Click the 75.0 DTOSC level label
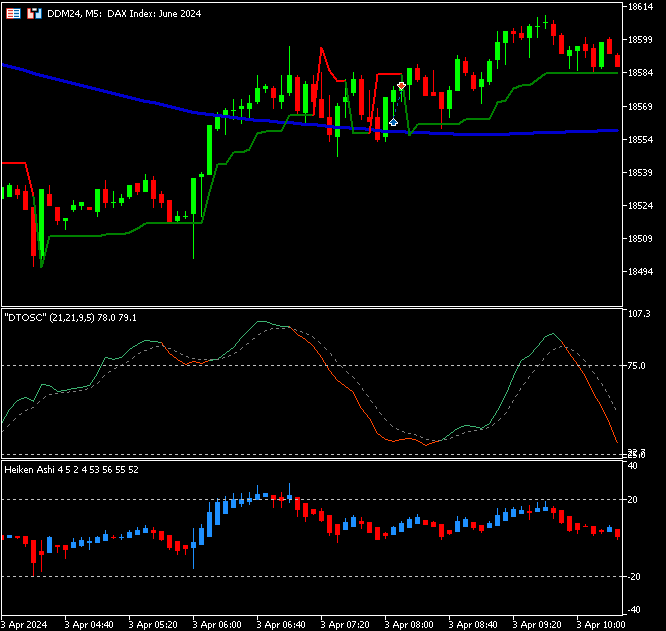The image size is (666, 631). (x=636, y=366)
